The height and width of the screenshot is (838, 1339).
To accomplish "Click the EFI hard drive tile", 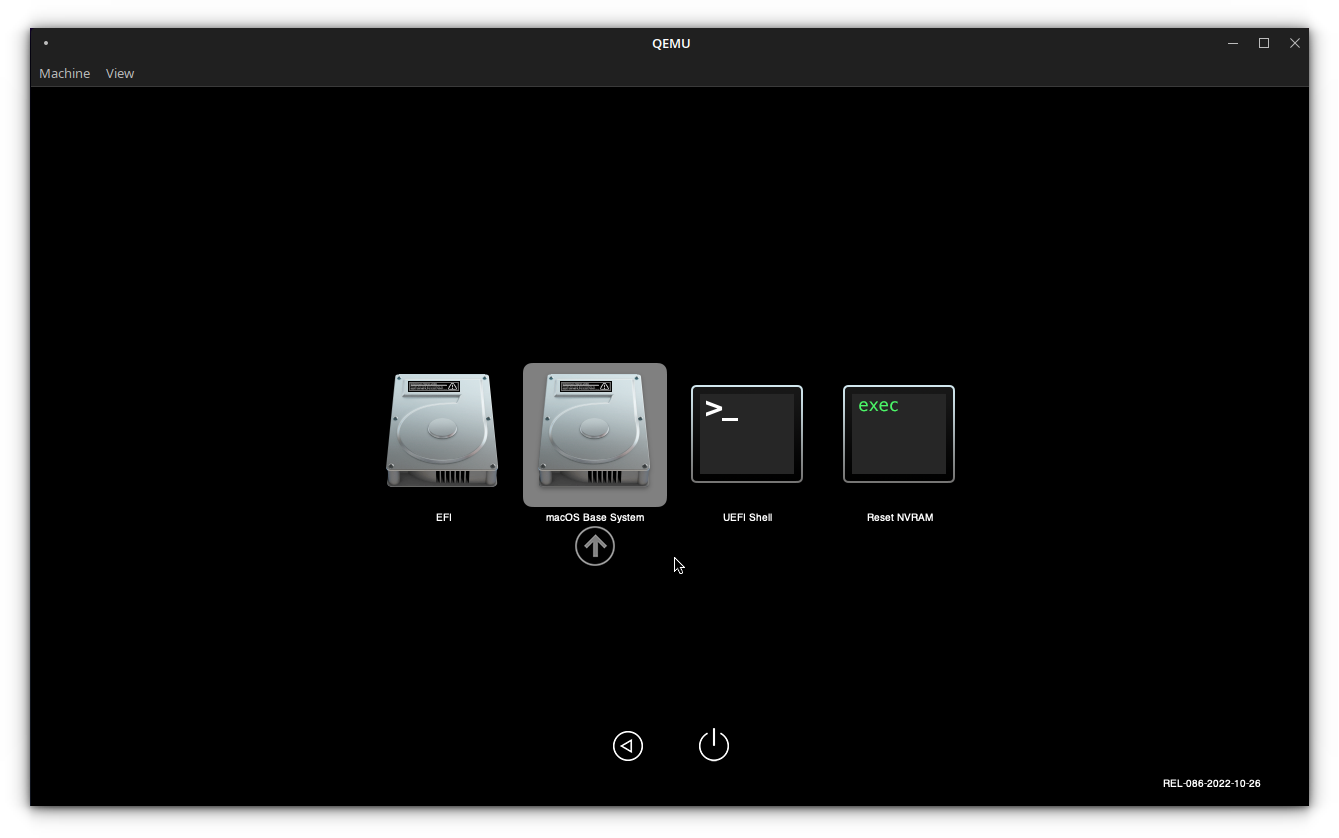I will coord(443,430).
